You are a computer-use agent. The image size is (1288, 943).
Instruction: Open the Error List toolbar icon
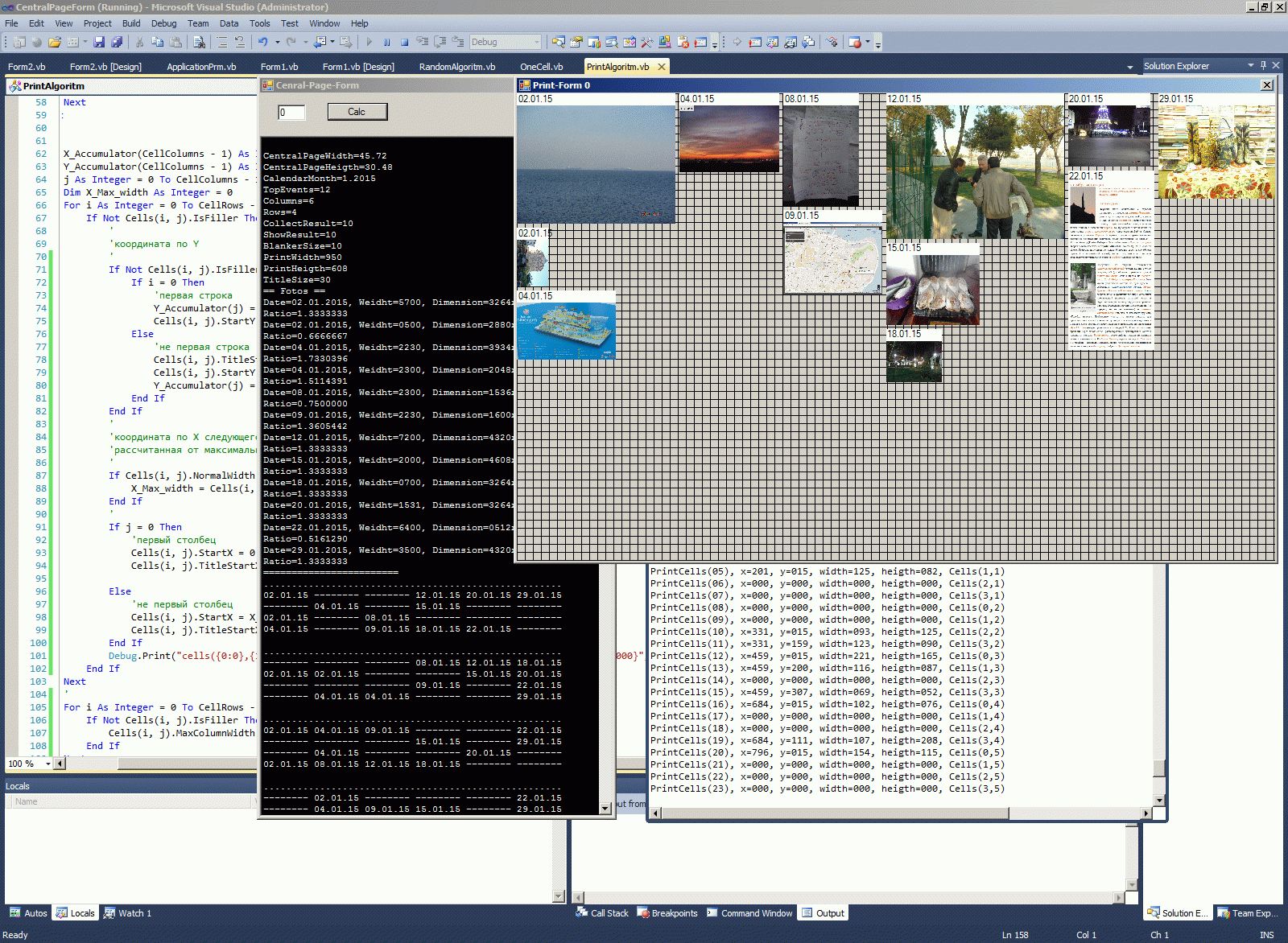(683, 42)
